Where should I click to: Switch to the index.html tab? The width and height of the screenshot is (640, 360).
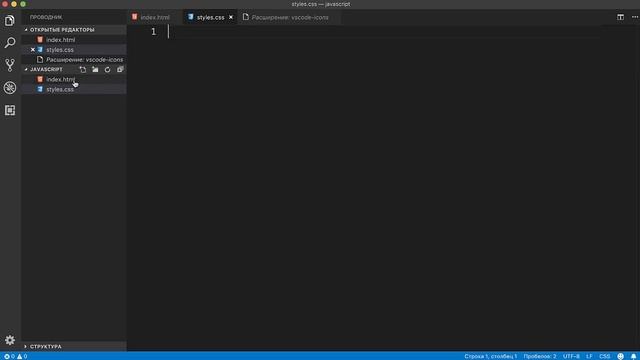click(x=155, y=17)
